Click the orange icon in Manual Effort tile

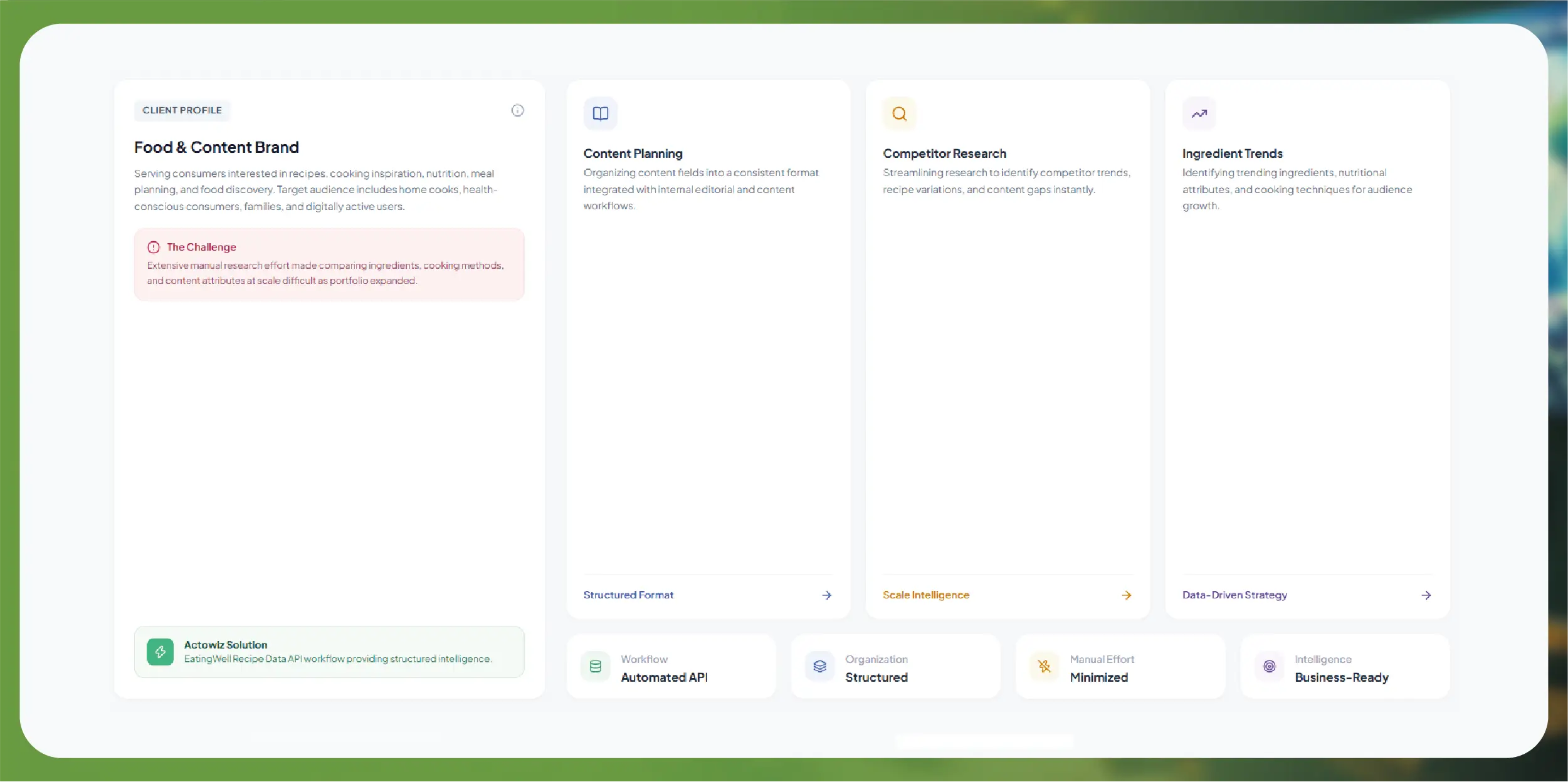click(1044, 666)
